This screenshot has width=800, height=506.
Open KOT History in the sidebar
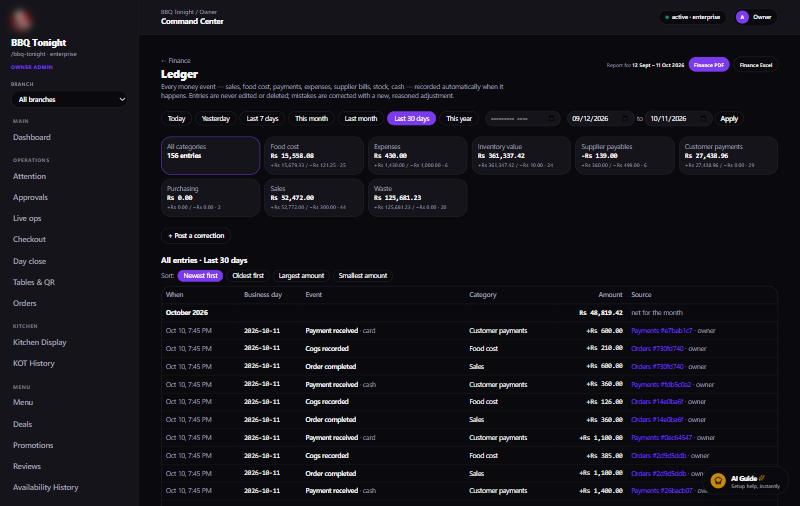pyautogui.click(x=34, y=363)
